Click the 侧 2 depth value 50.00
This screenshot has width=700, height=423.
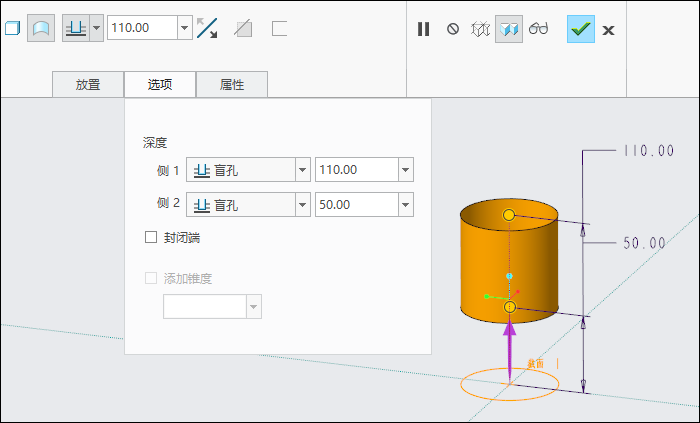357,205
